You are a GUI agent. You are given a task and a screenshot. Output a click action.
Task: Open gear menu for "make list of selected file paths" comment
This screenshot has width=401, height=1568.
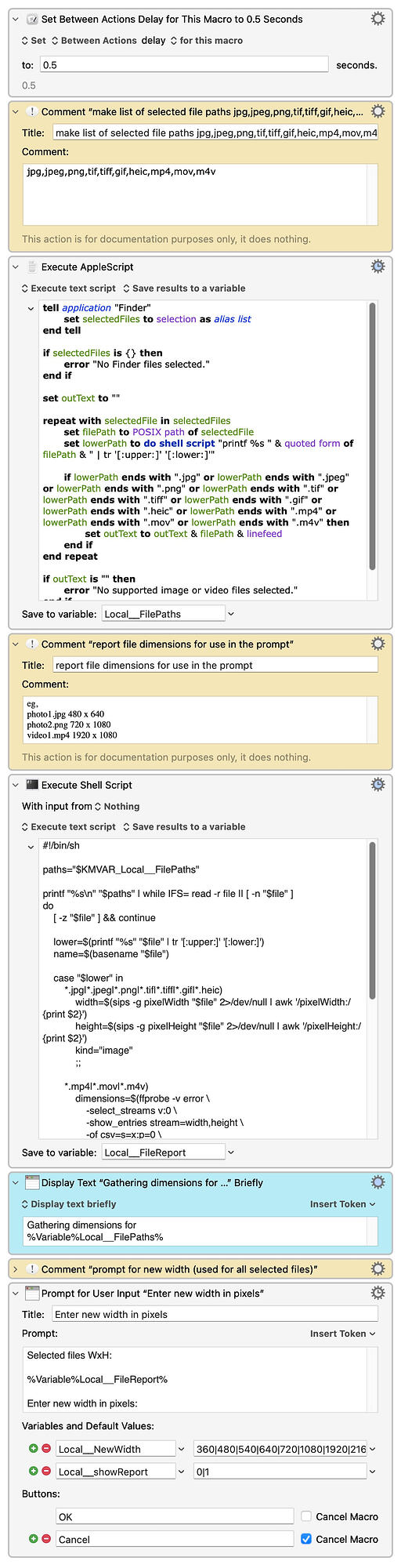pyautogui.click(x=378, y=111)
